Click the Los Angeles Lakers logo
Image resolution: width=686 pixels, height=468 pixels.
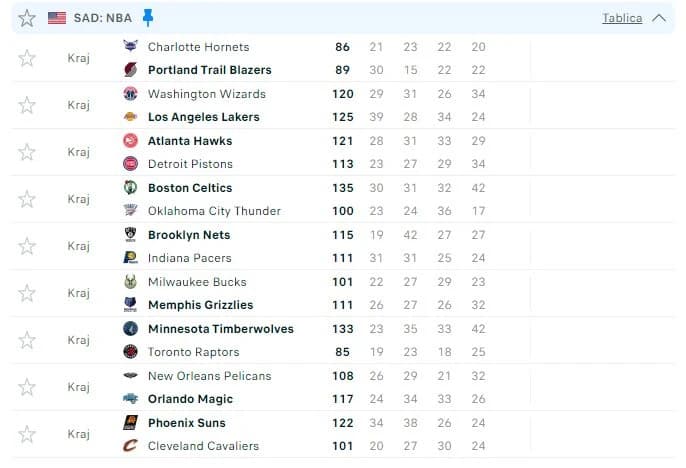130,117
